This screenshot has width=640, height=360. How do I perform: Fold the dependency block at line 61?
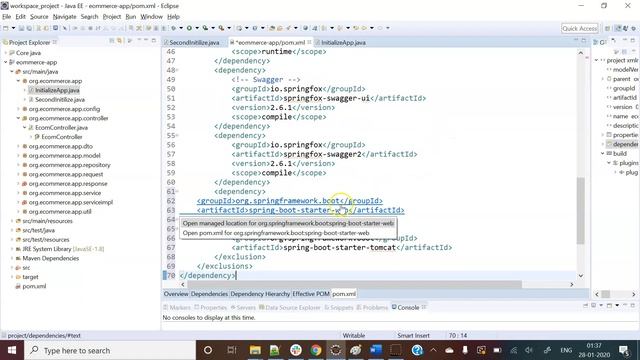click(x=177, y=191)
